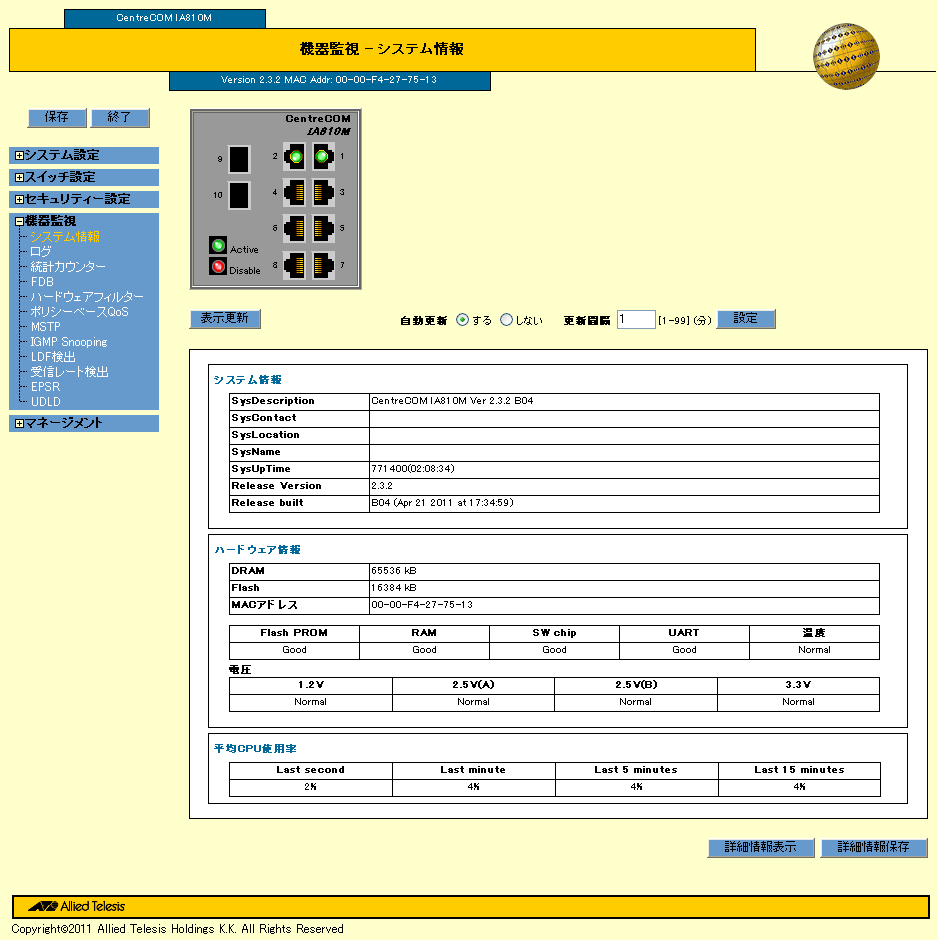
Task: Open the UDLD page
Action: pos(46,402)
